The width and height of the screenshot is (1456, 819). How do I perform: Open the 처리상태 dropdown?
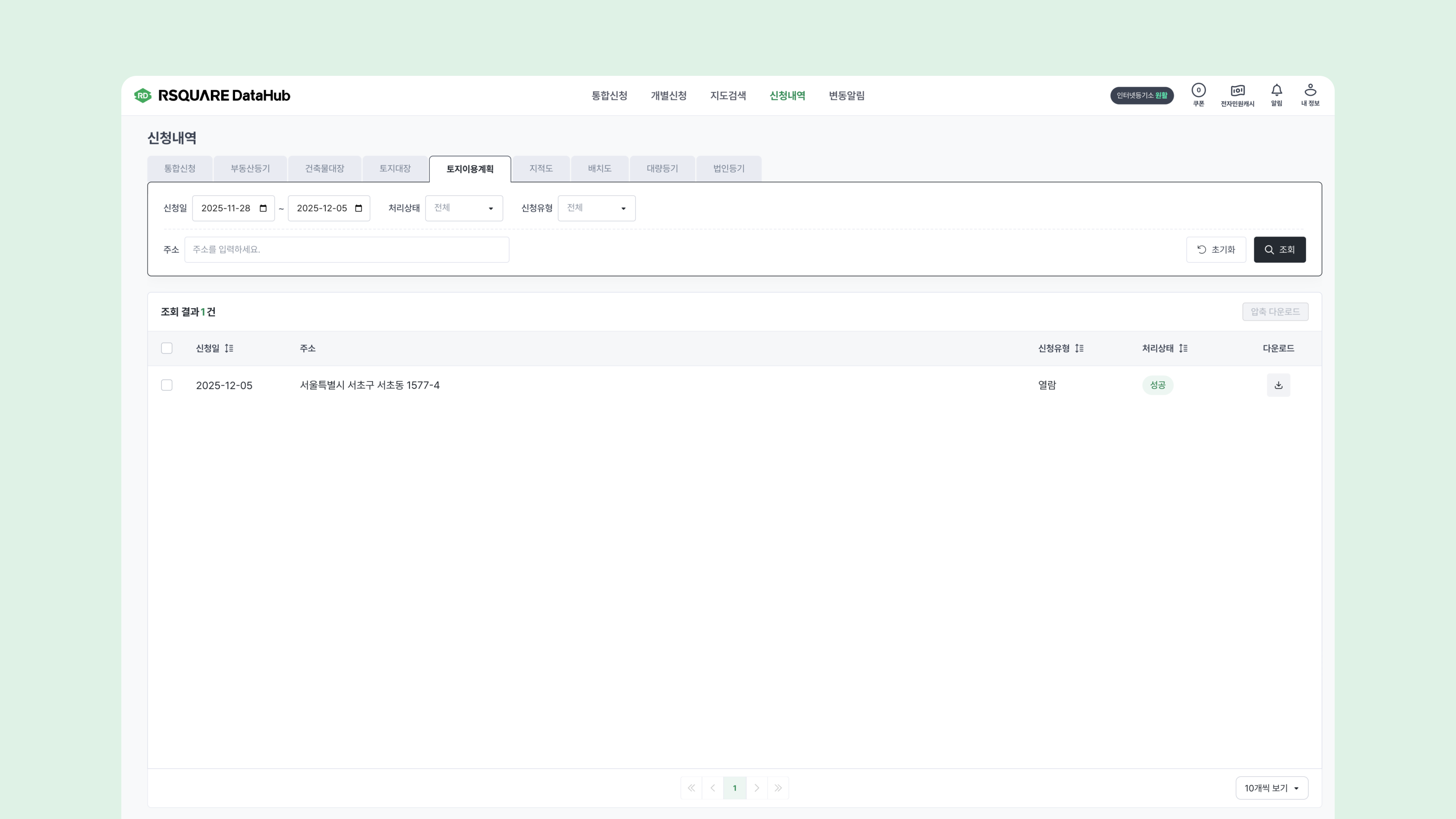tap(463, 208)
